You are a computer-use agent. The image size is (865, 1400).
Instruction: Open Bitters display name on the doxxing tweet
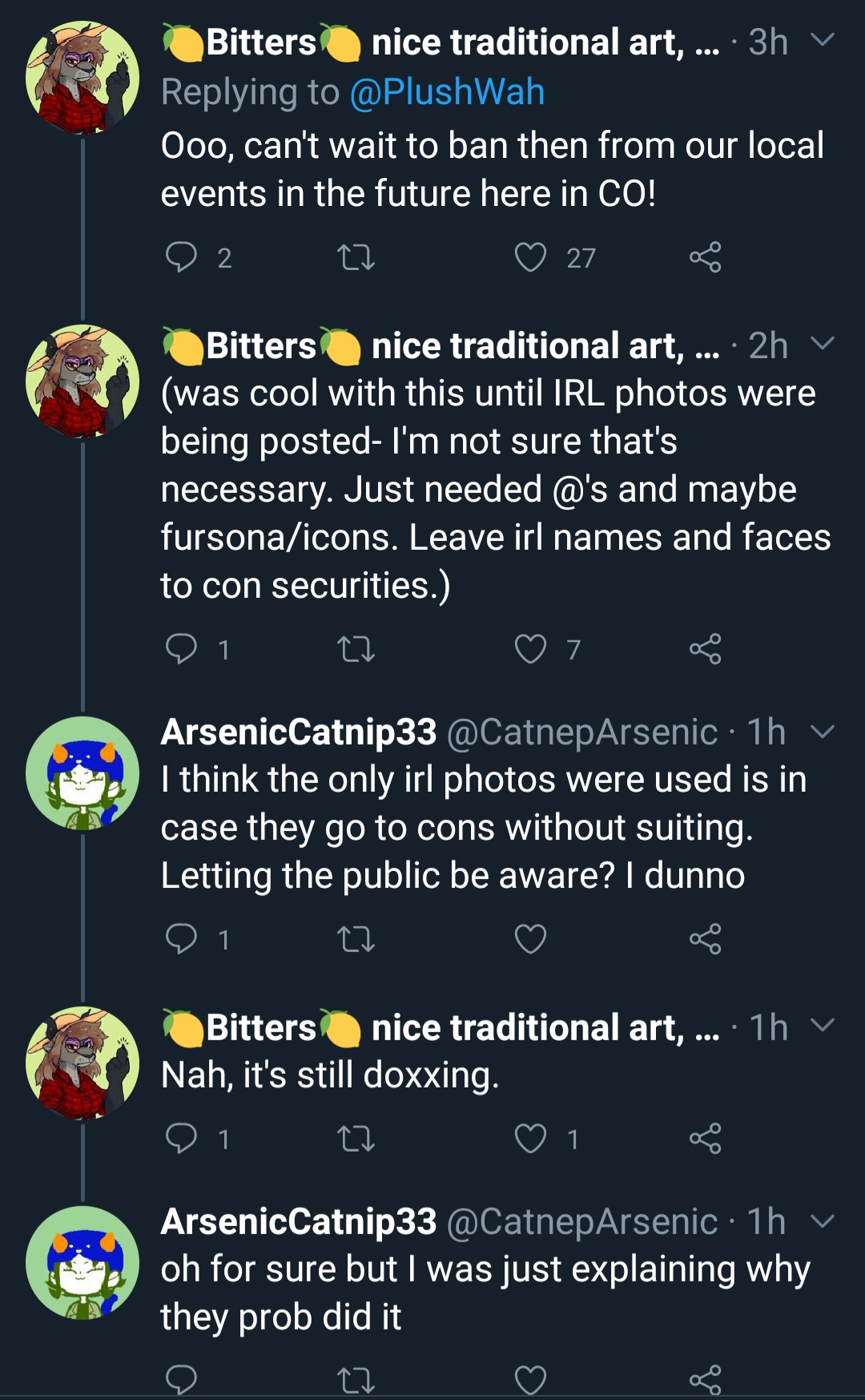point(261,1028)
